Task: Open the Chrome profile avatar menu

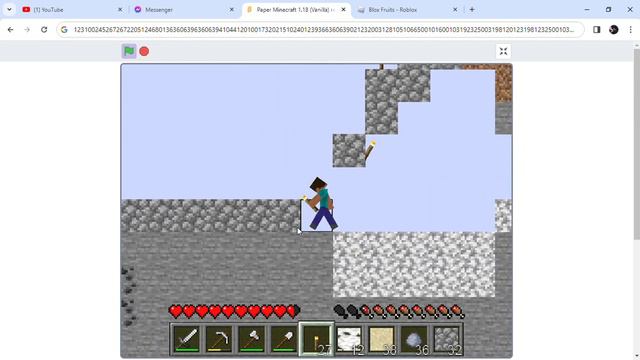Action: (x=613, y=29)
